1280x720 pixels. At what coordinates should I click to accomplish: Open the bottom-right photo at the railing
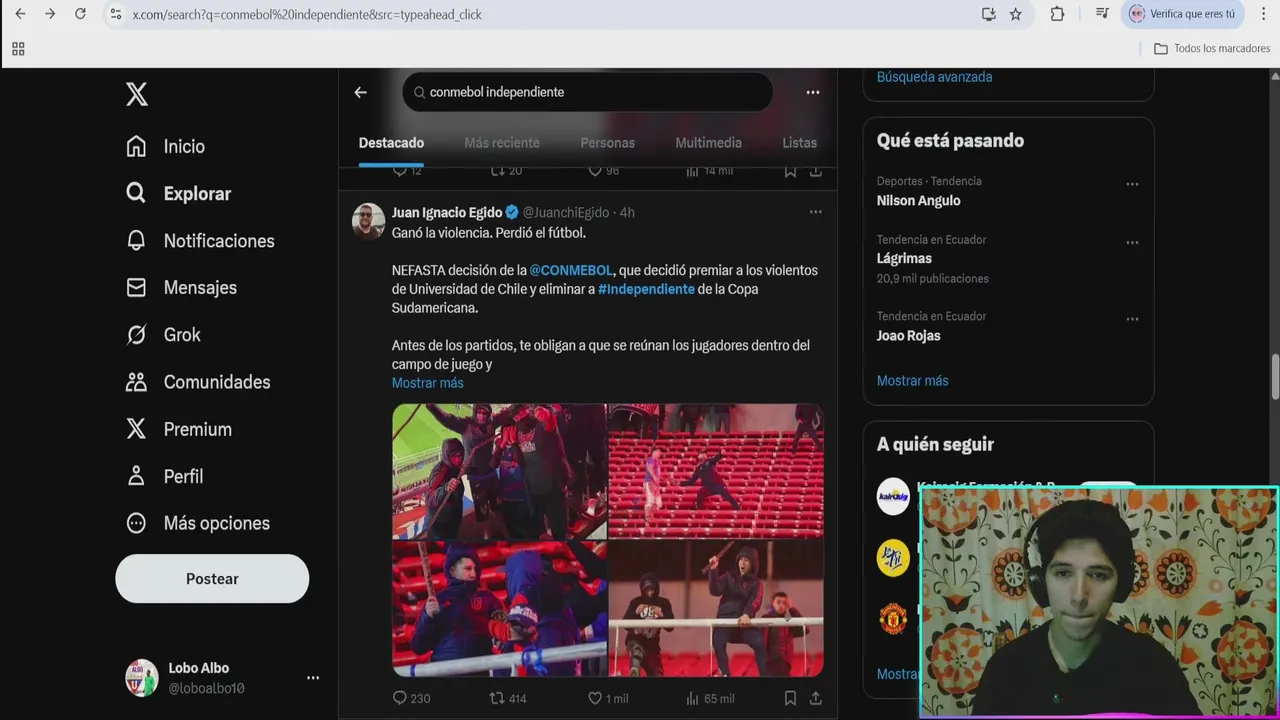[x=716, y=609]
